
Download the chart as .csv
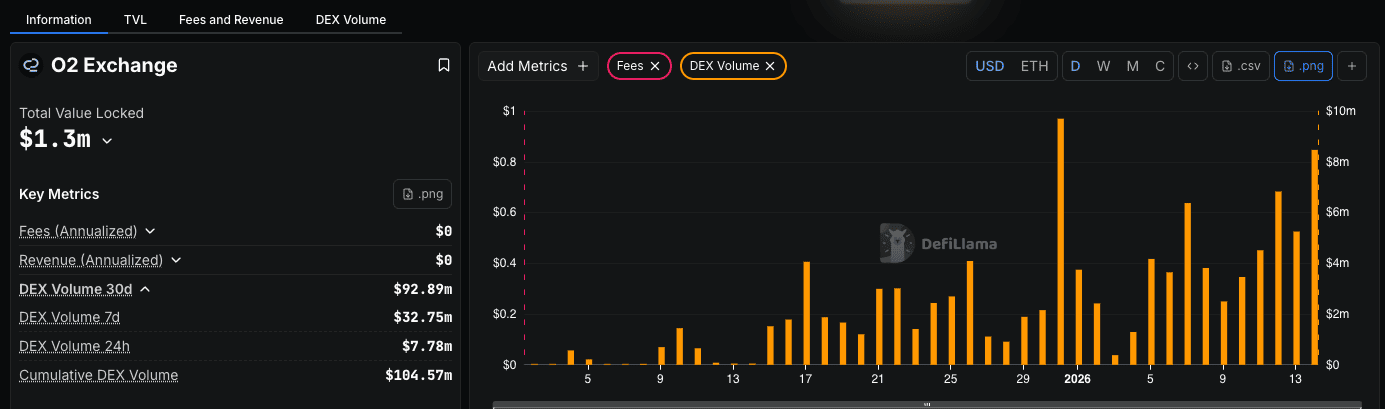[x=1240, y=66]
